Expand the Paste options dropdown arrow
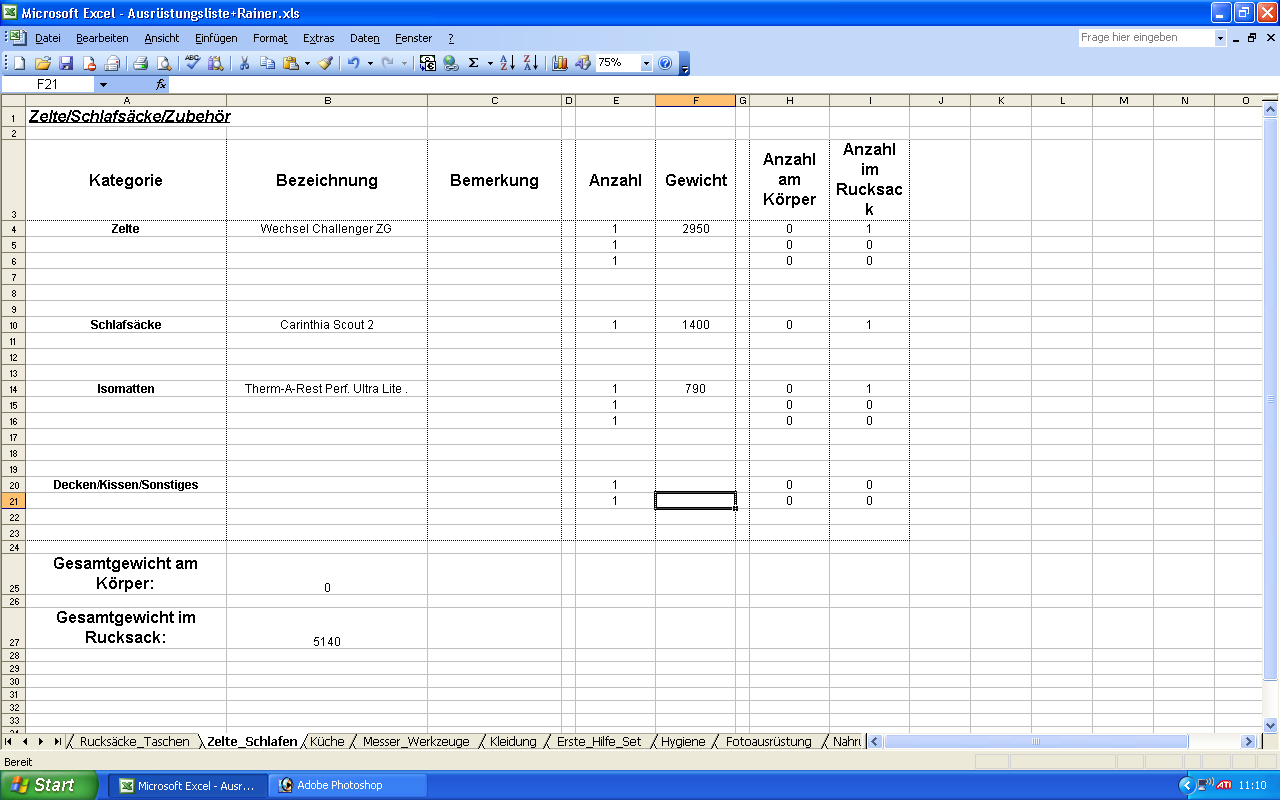The height and width of the screenshot is (800, 1280). [x=307, y=63]
